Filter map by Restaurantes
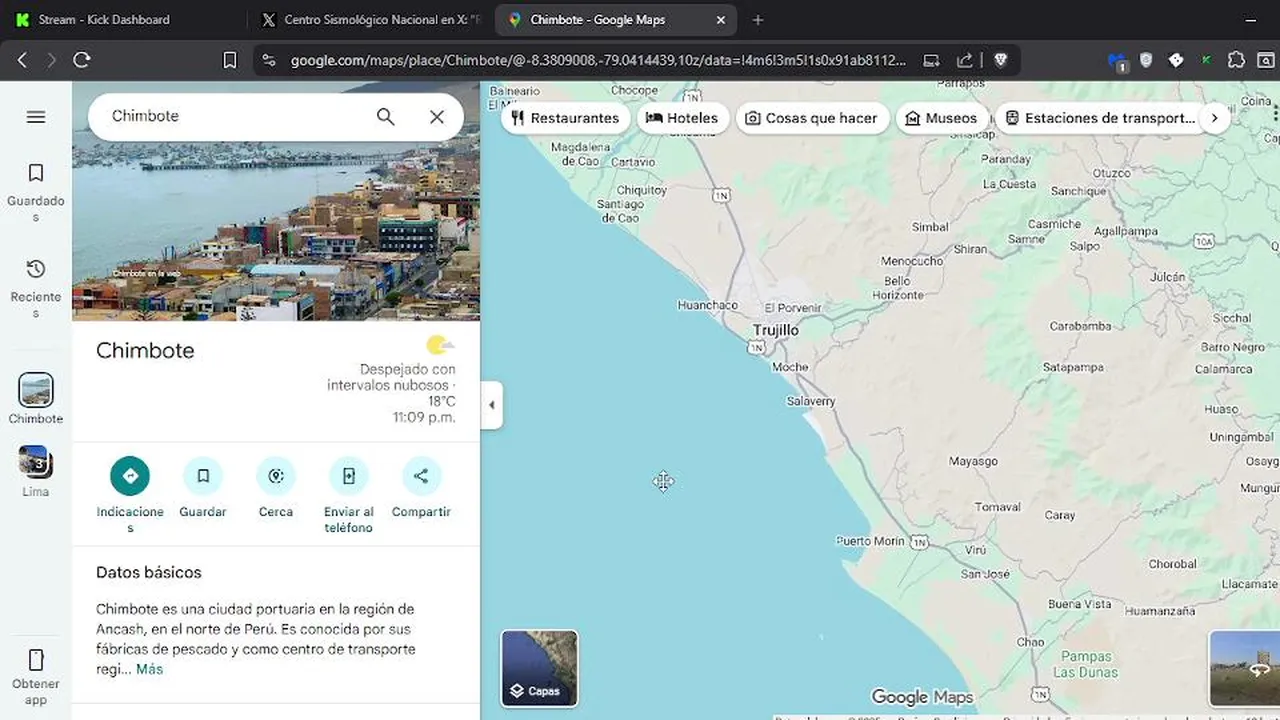The width and height of the screenshot is (1280, 720). [x=565, y=118]
